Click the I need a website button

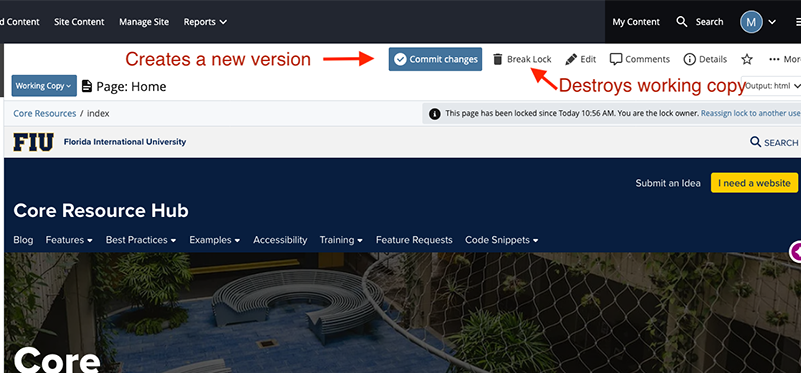coord(754,183)
